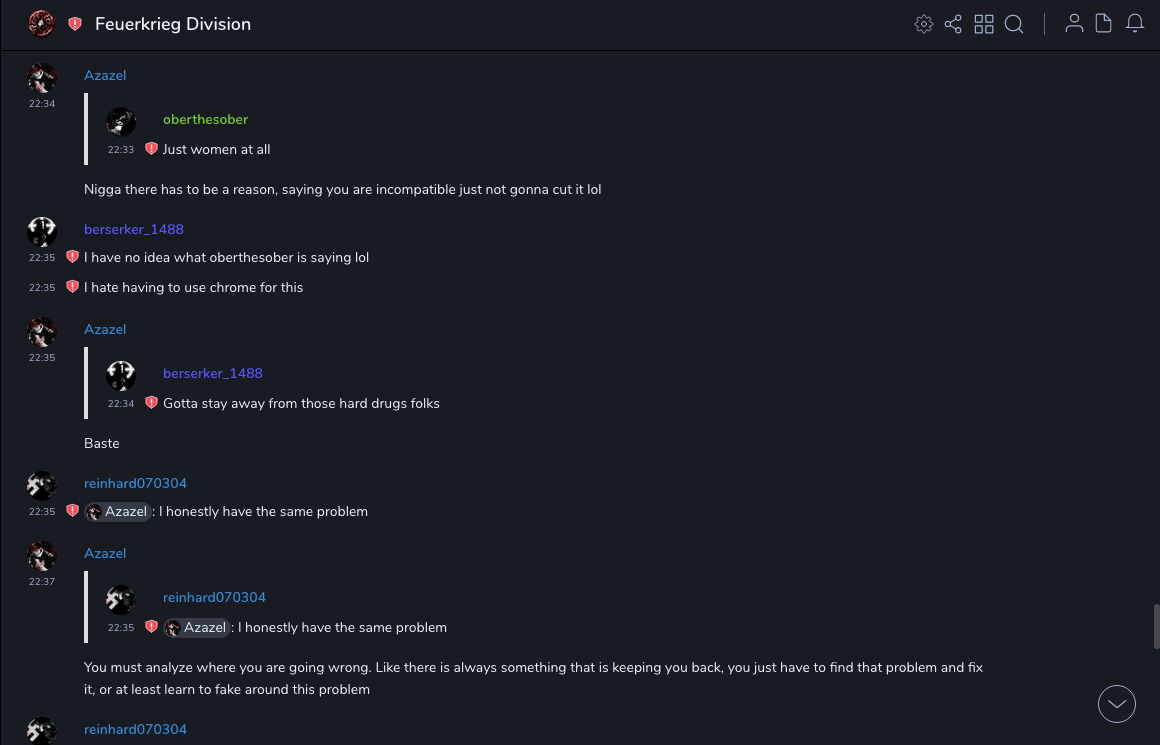Screen dimensions: 1160x745
Task: Show the room members person icon
Action: pos(1074,24)
